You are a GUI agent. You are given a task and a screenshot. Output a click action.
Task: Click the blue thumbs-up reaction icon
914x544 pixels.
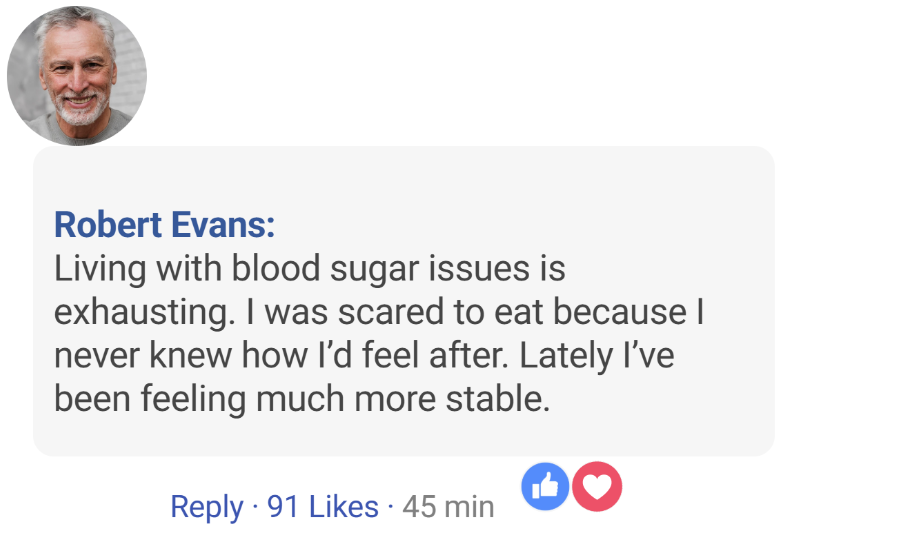coord(546,487)
